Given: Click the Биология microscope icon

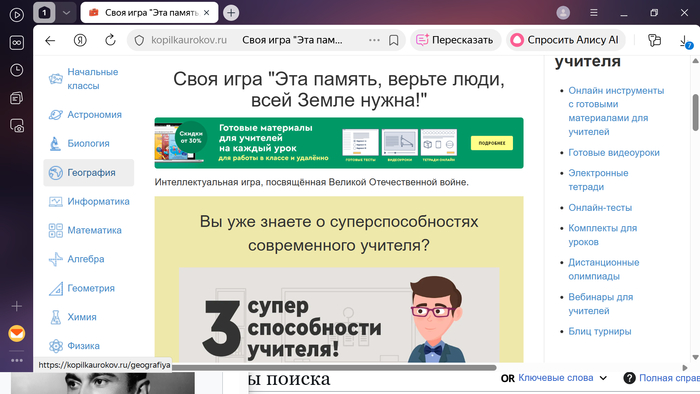Looking at the screenshot, I should (55, 143).
